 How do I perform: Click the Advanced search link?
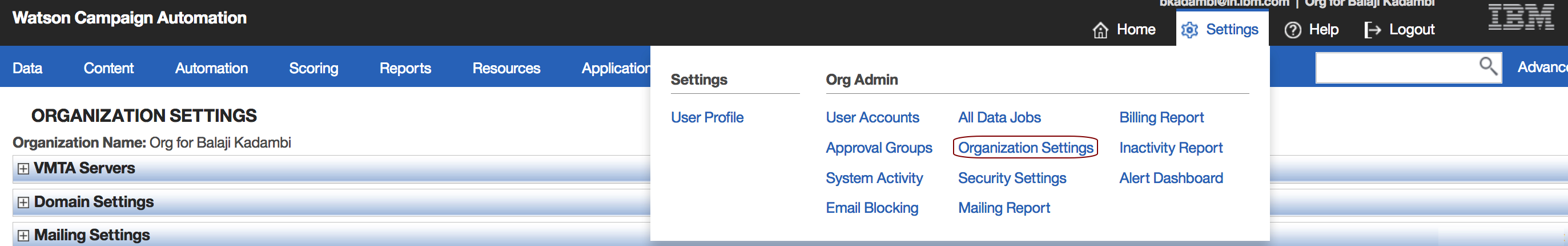[1542, 67]
